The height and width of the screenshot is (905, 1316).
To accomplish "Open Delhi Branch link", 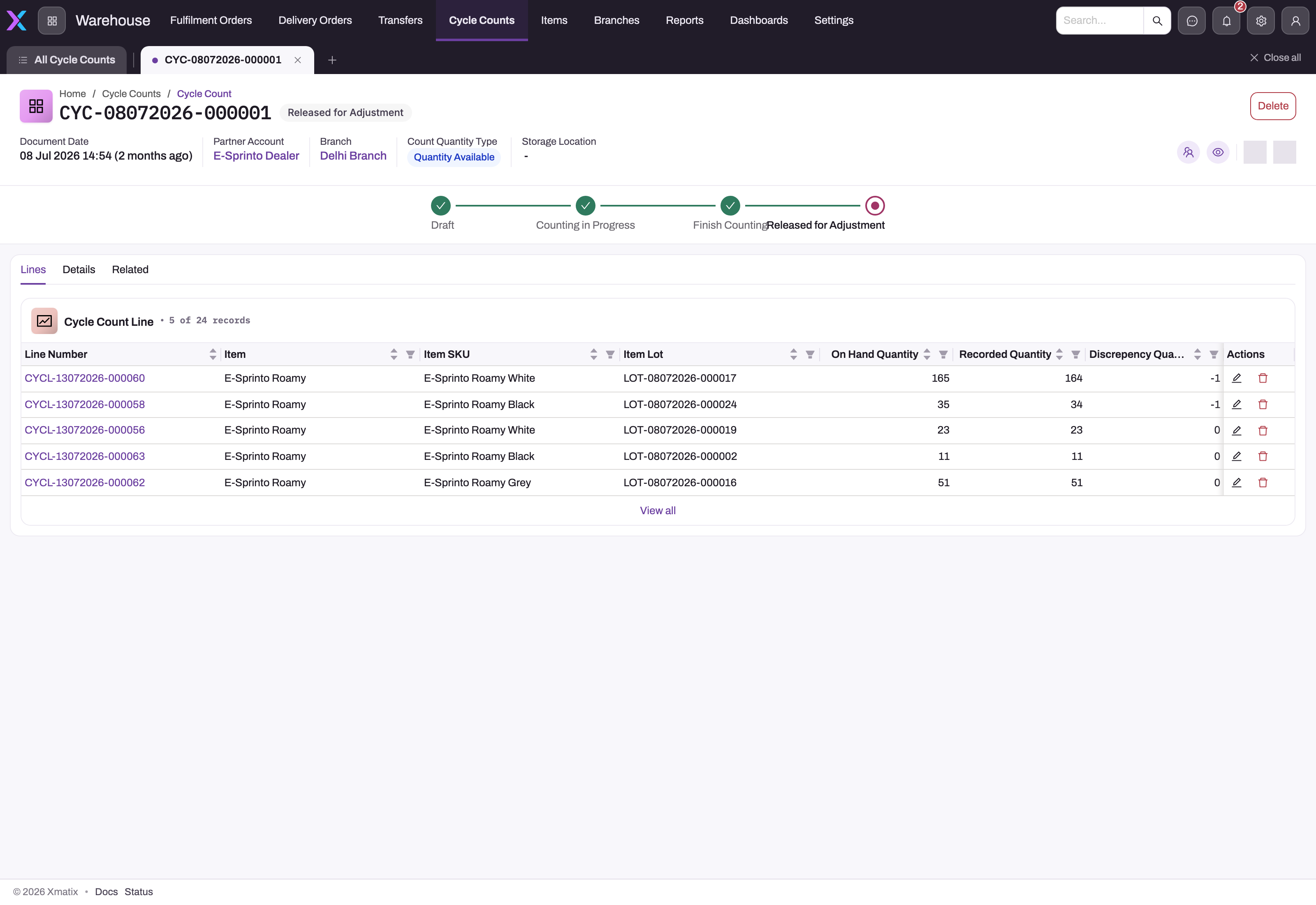I will [353, 156].
